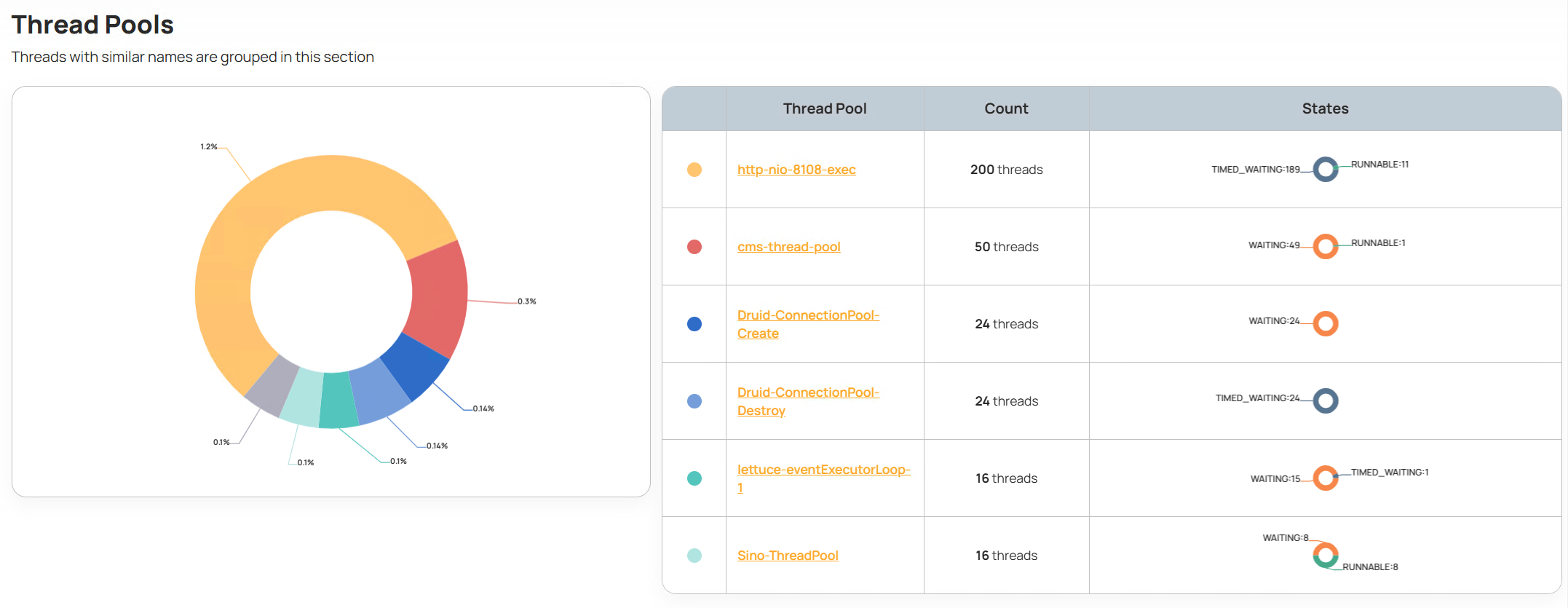1568x608 pixels.
Task: Open the cms-thread-pool link
Action: pyautogui.click(x=788, y=247)
